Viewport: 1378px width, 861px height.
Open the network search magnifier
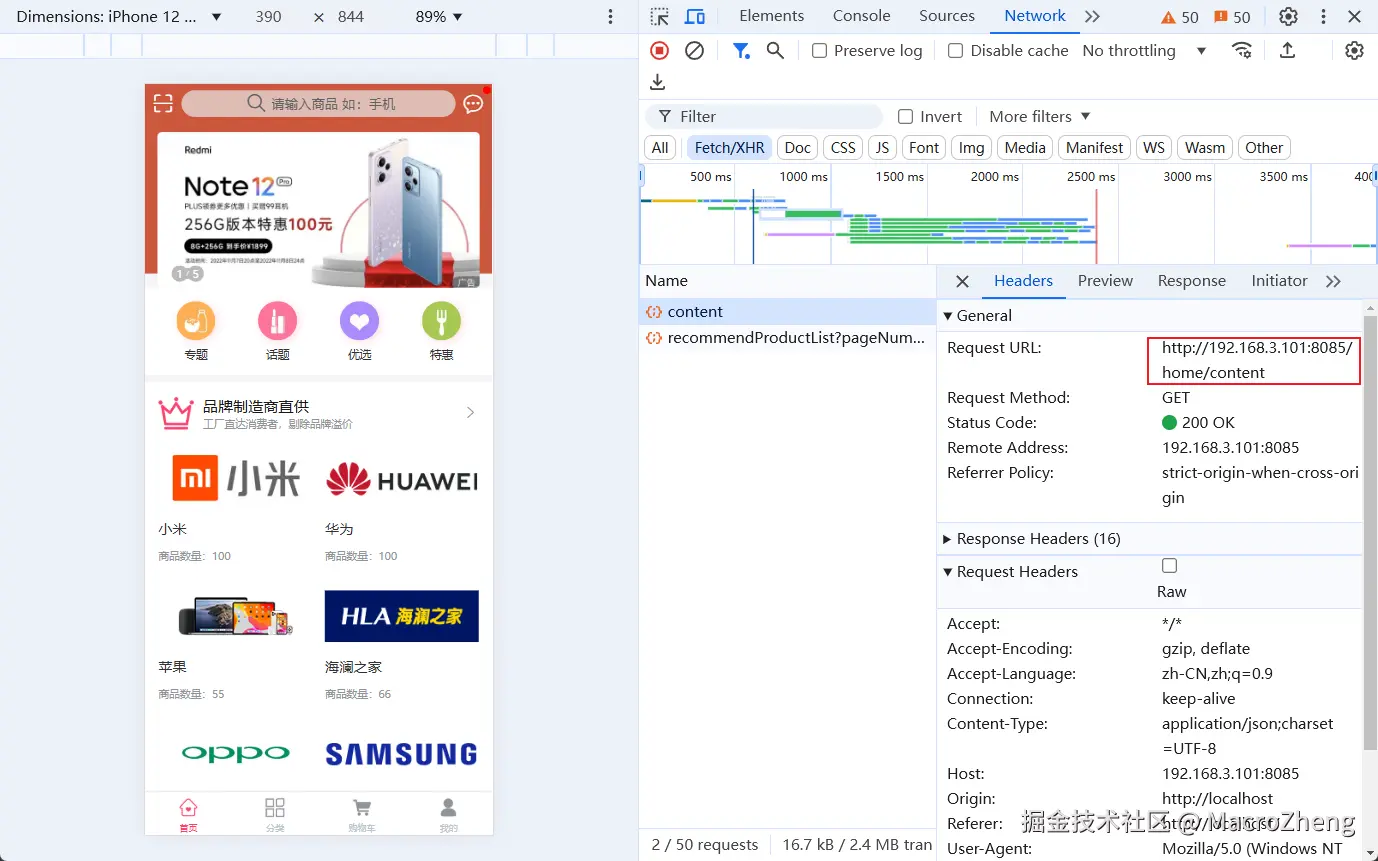click(775, 50)
